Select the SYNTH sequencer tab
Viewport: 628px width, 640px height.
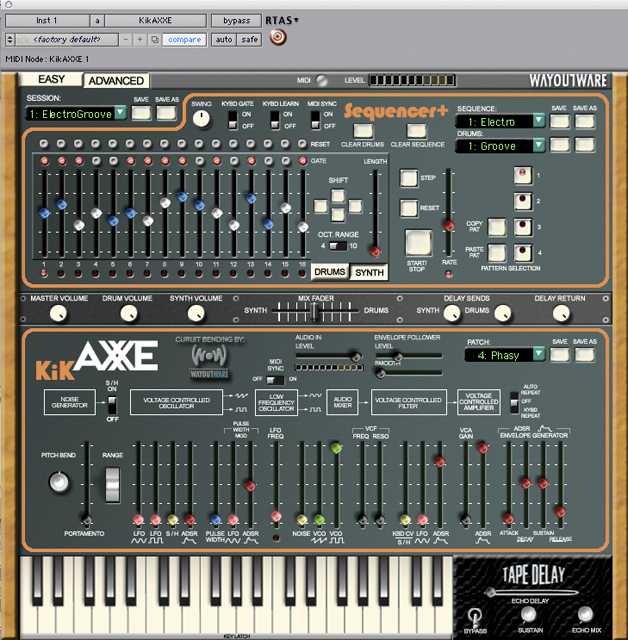(369, 272)
